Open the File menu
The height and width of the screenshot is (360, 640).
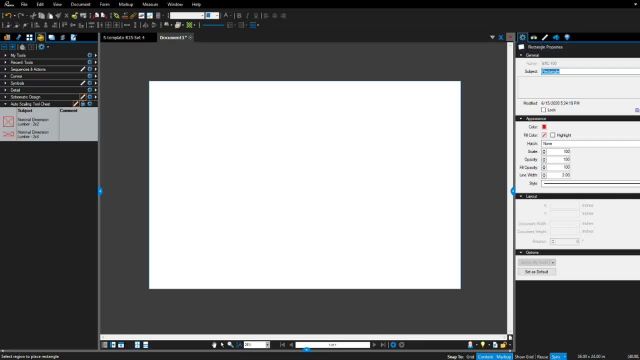[x=24, y=4]
